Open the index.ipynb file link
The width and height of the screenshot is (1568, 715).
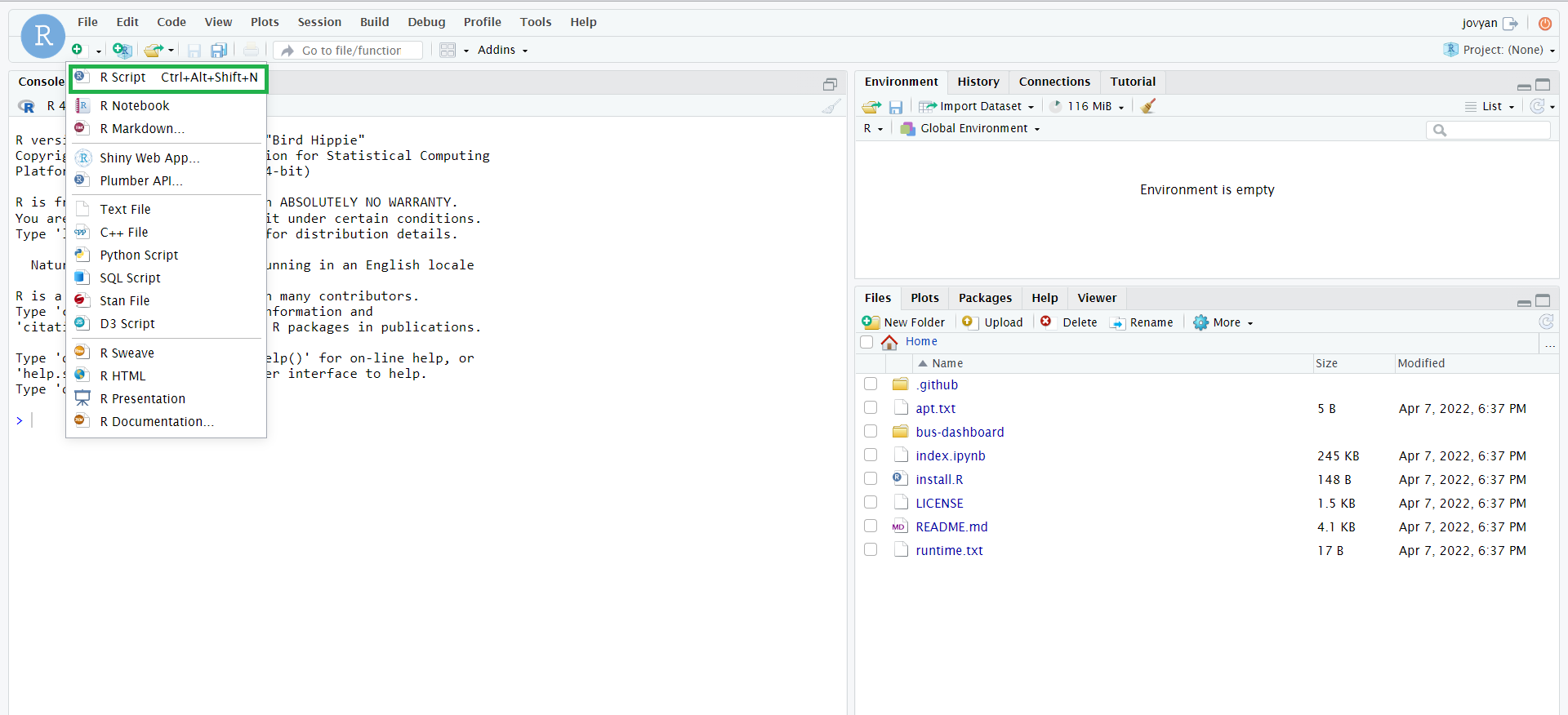pyautogui.click(x=951, y=455)
